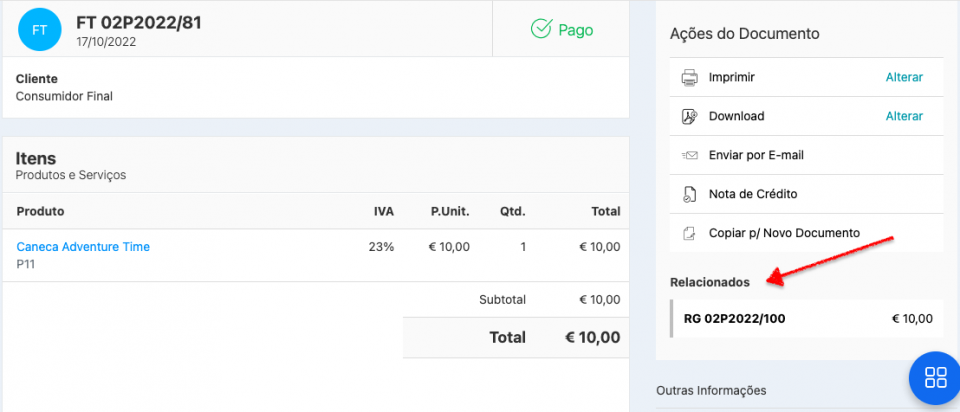The width and height of the screenshot is (960, 412).
Task: Click Alterar next to Download
Action: pyautogui.click(x=904, y=116)
